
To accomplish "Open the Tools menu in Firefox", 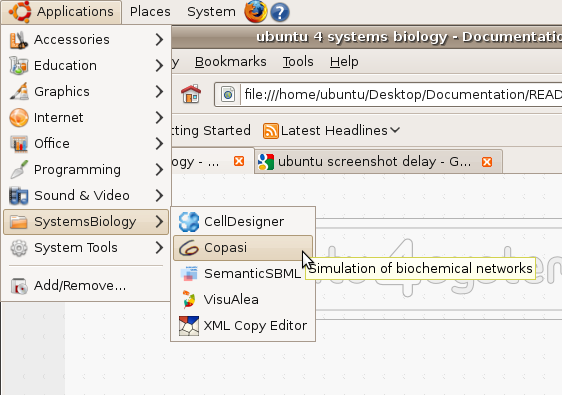I will click(x=298, y=62).
